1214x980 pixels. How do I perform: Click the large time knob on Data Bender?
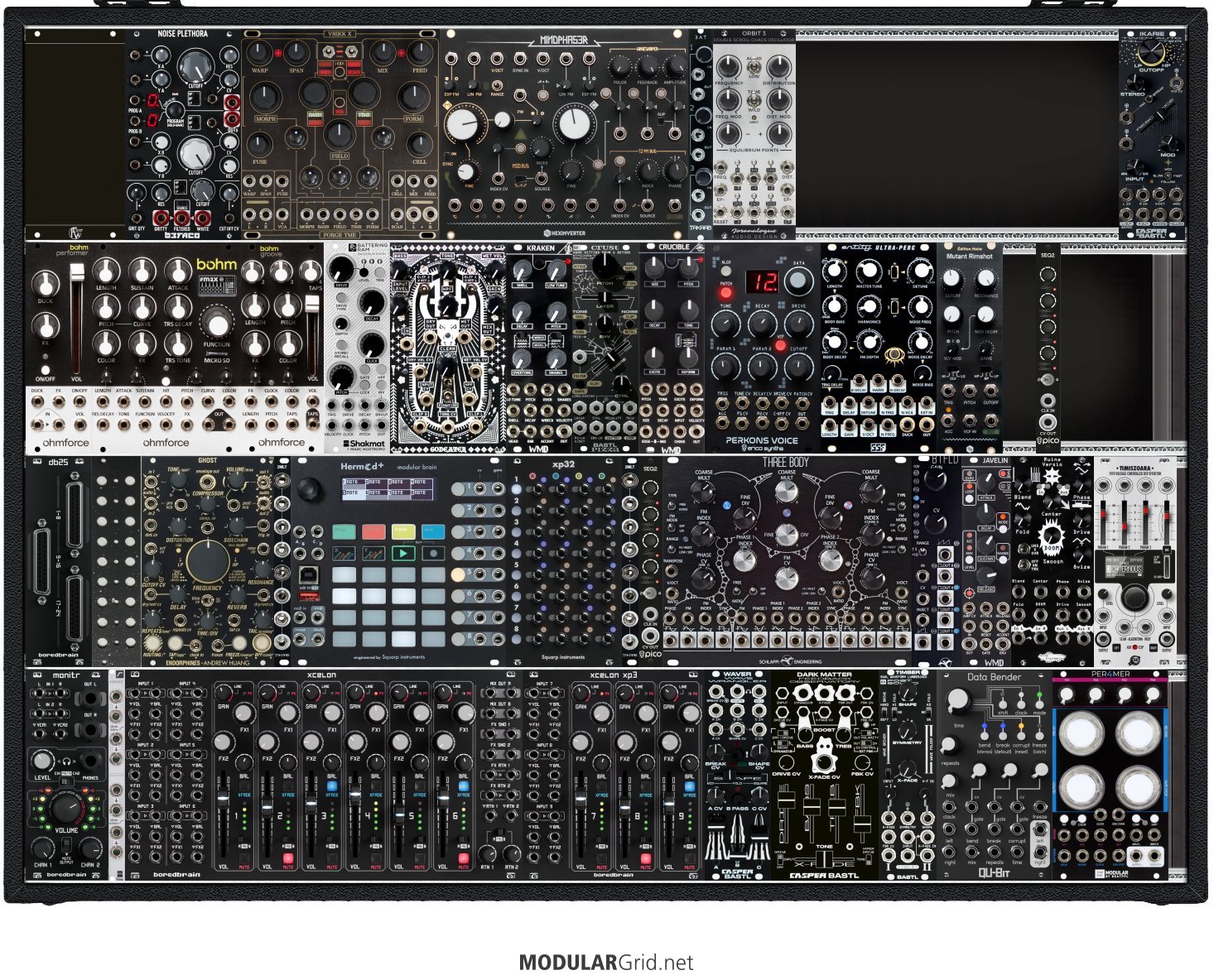pos(958,702)
